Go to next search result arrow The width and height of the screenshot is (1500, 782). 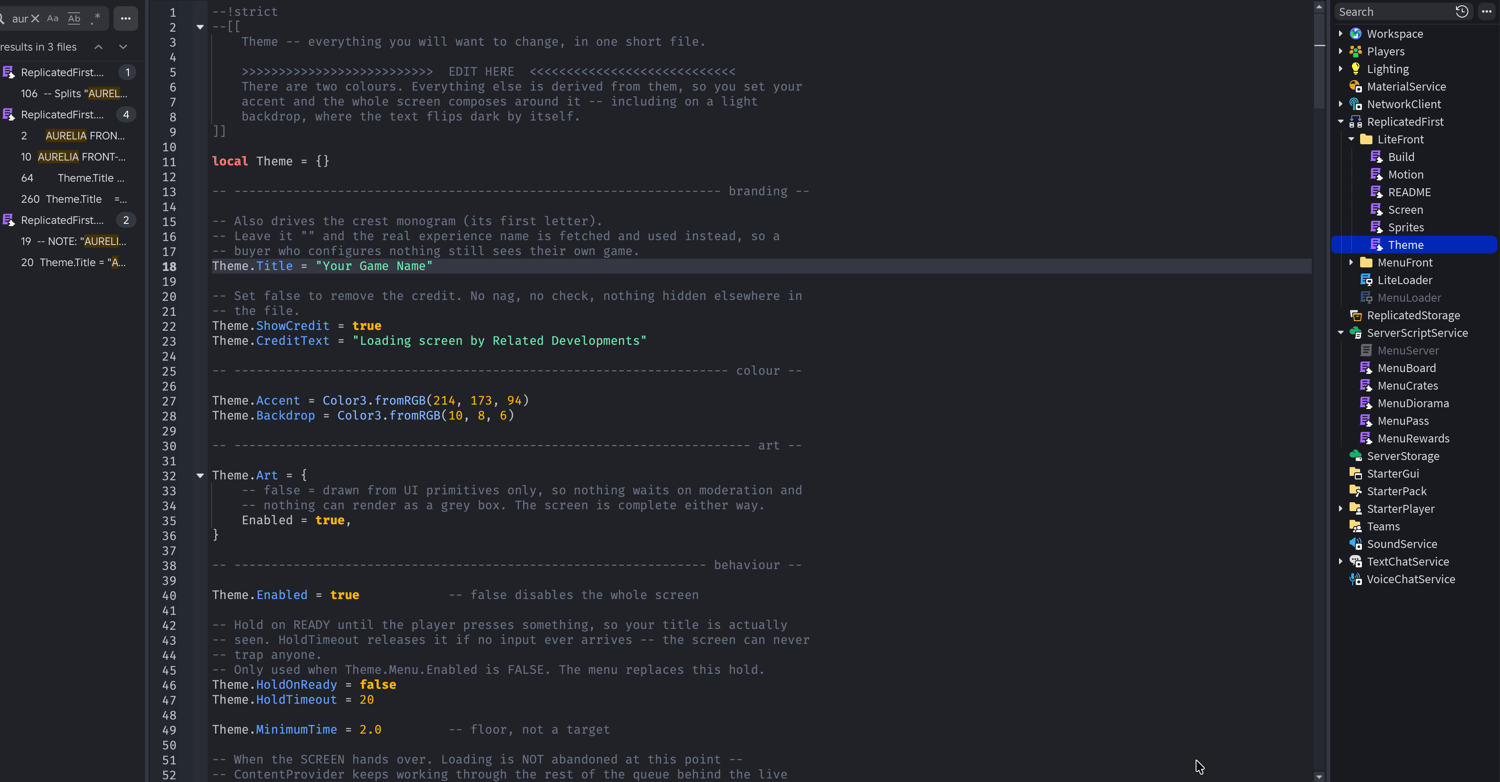[x=123, y=47]
